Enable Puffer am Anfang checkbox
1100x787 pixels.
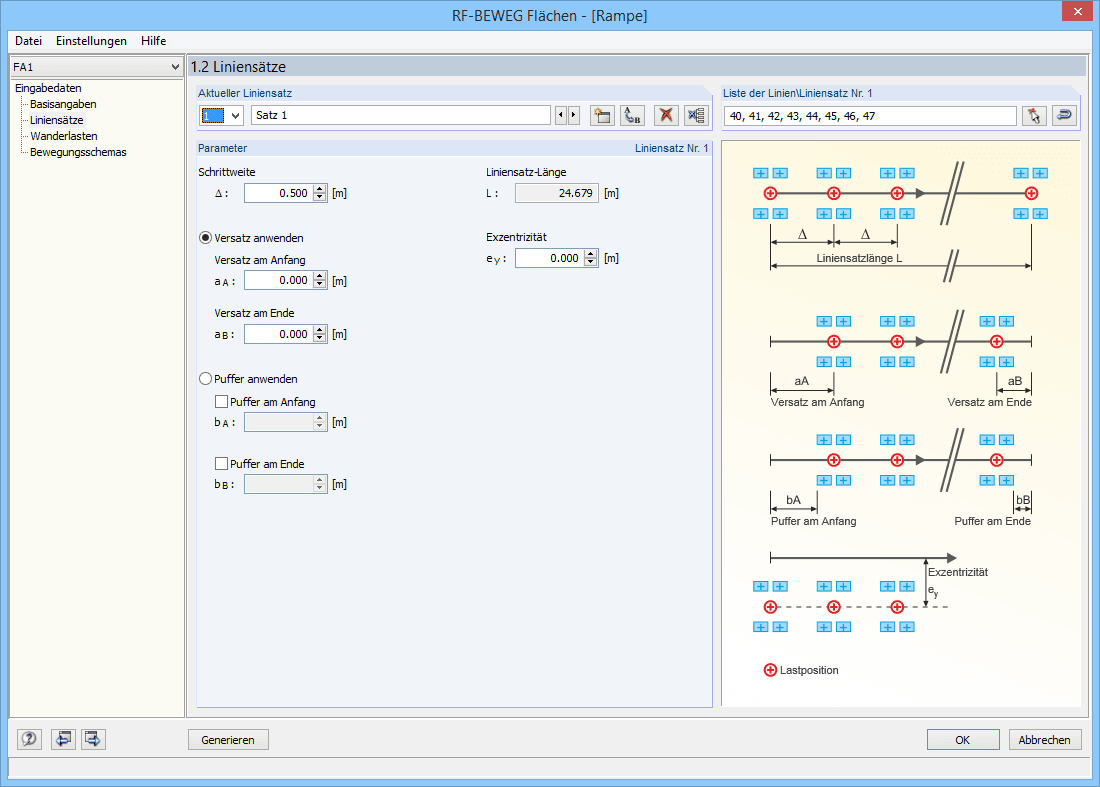click(221, 402)
